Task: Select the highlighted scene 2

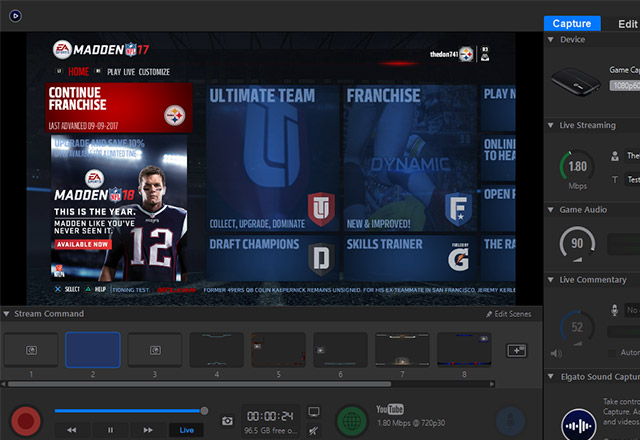Action: [93, 350]
